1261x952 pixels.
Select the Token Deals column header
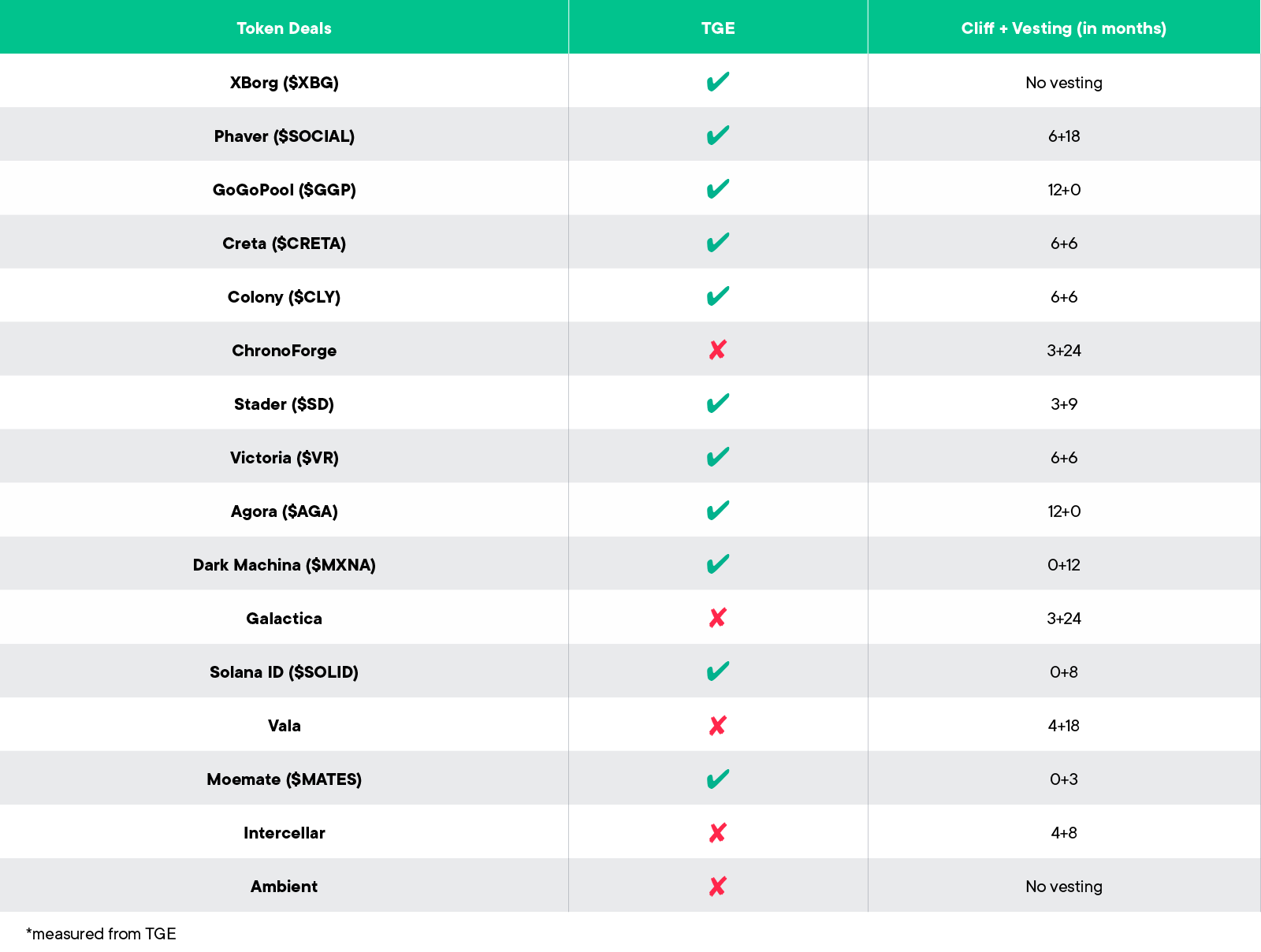(x=284, y=28)
